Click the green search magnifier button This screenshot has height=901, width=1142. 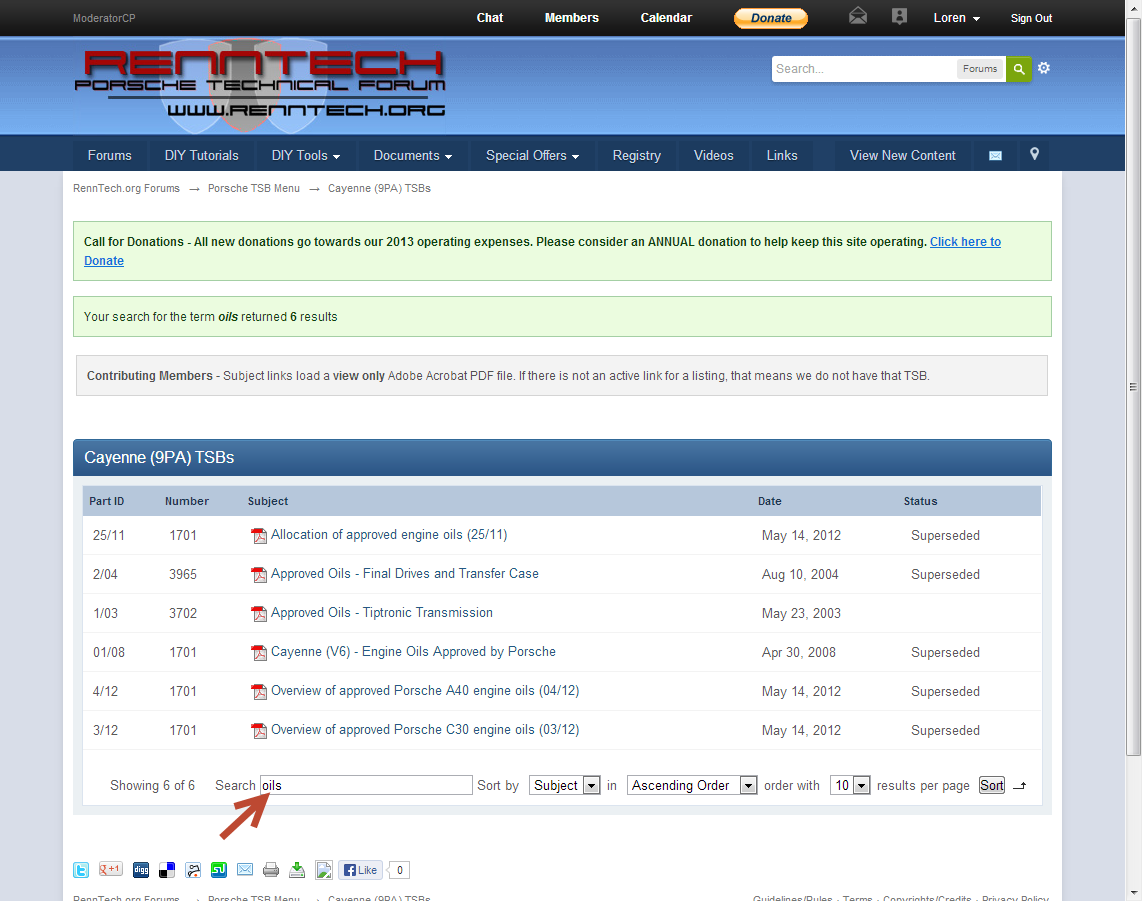[x=1018, y=69]
